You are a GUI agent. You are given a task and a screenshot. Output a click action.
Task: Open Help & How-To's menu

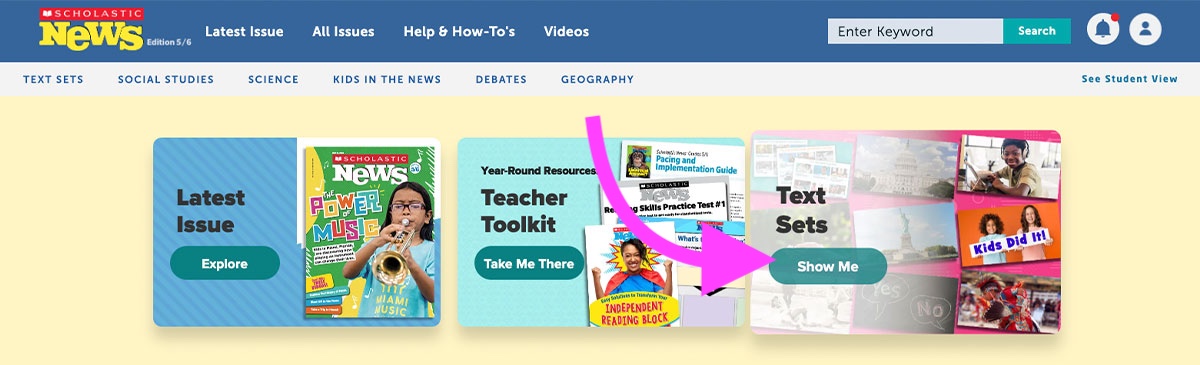coord(459,31)
